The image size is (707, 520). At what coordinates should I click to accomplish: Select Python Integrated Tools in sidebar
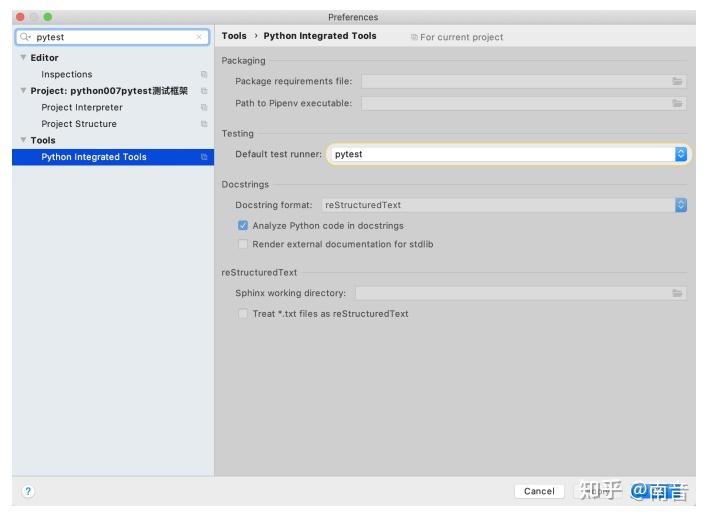[93, 157]
